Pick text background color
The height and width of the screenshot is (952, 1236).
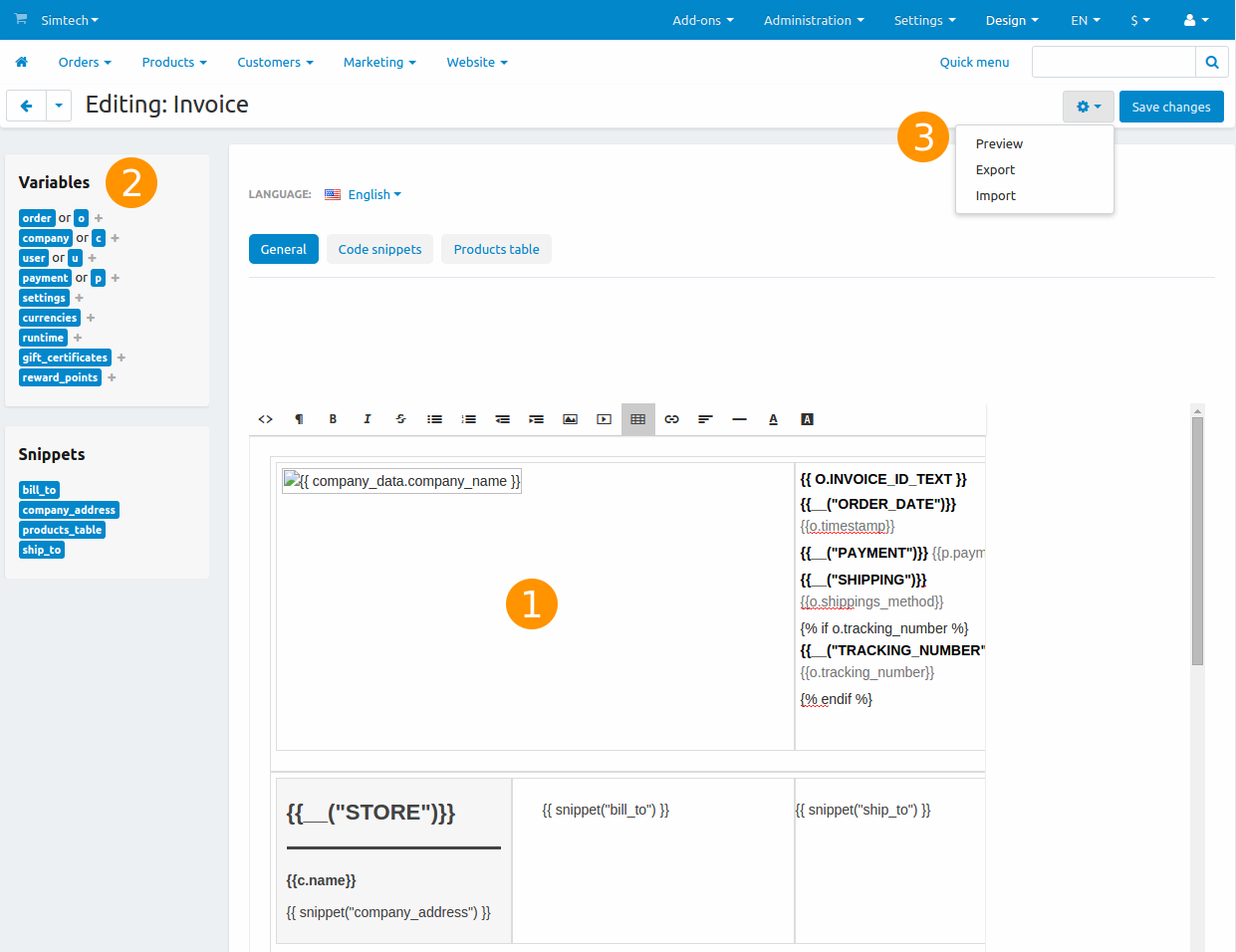tap(807, 419)
